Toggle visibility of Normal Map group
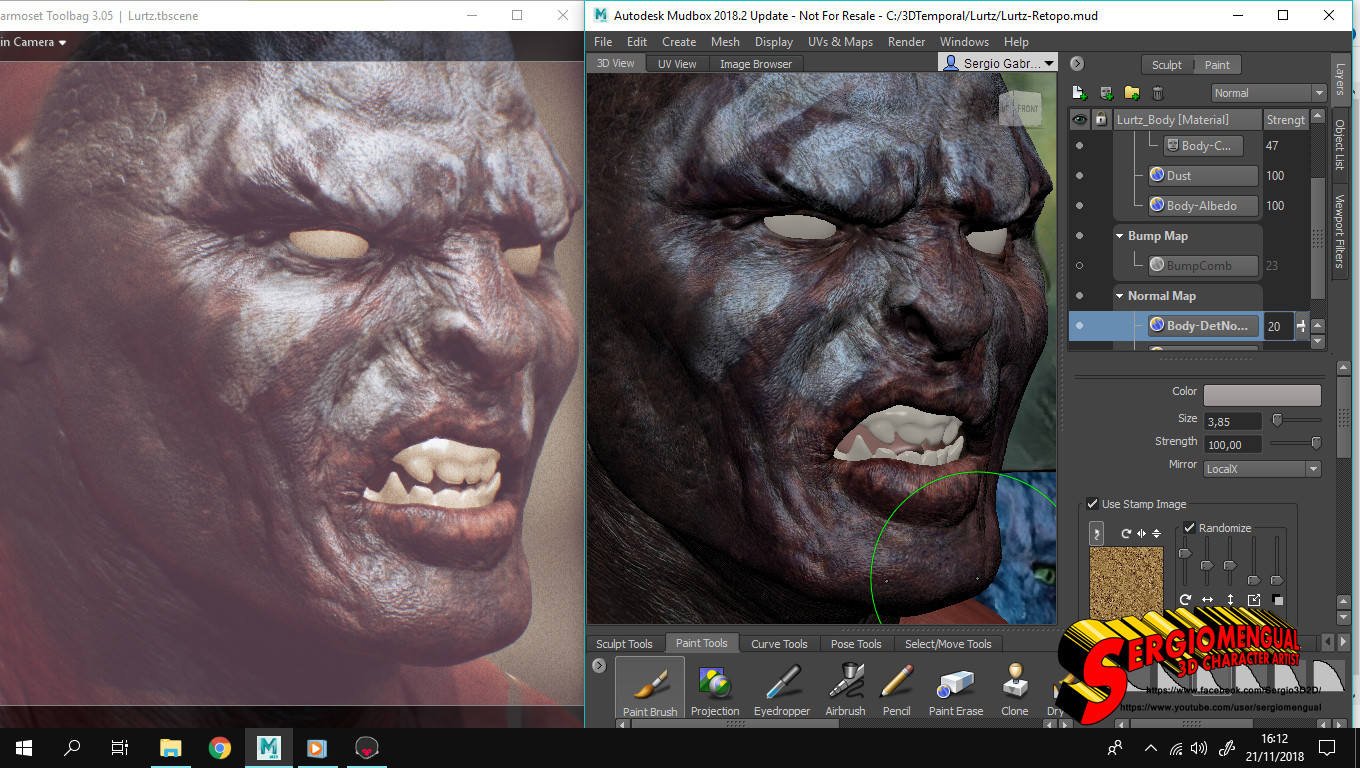This screenshot has height=768, width=1360. point(1079,296)
